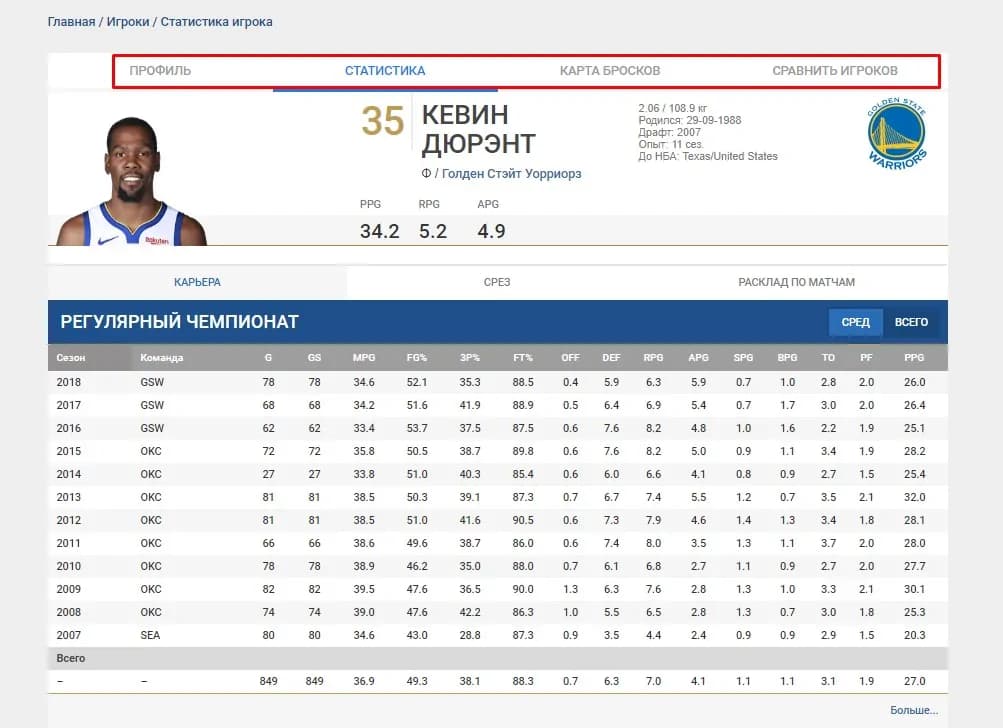
Task: Click the Больше... link
Action: tap(913, 710)
